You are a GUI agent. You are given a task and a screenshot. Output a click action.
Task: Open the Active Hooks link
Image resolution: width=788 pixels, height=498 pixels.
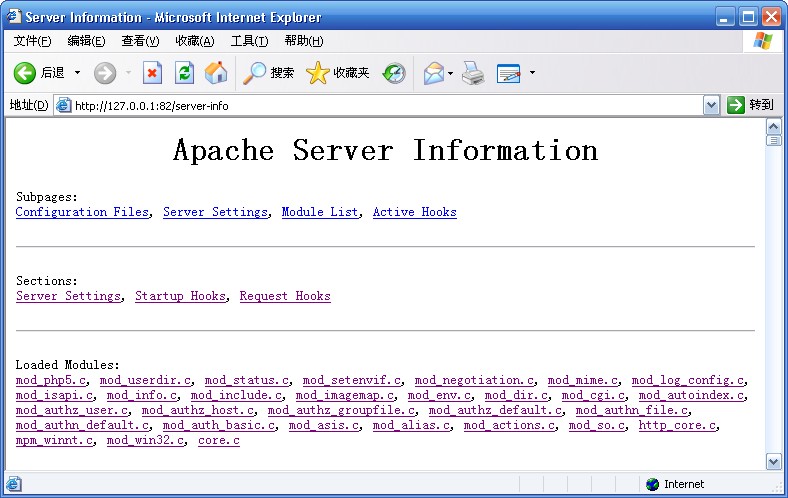[x=415, y=212]
